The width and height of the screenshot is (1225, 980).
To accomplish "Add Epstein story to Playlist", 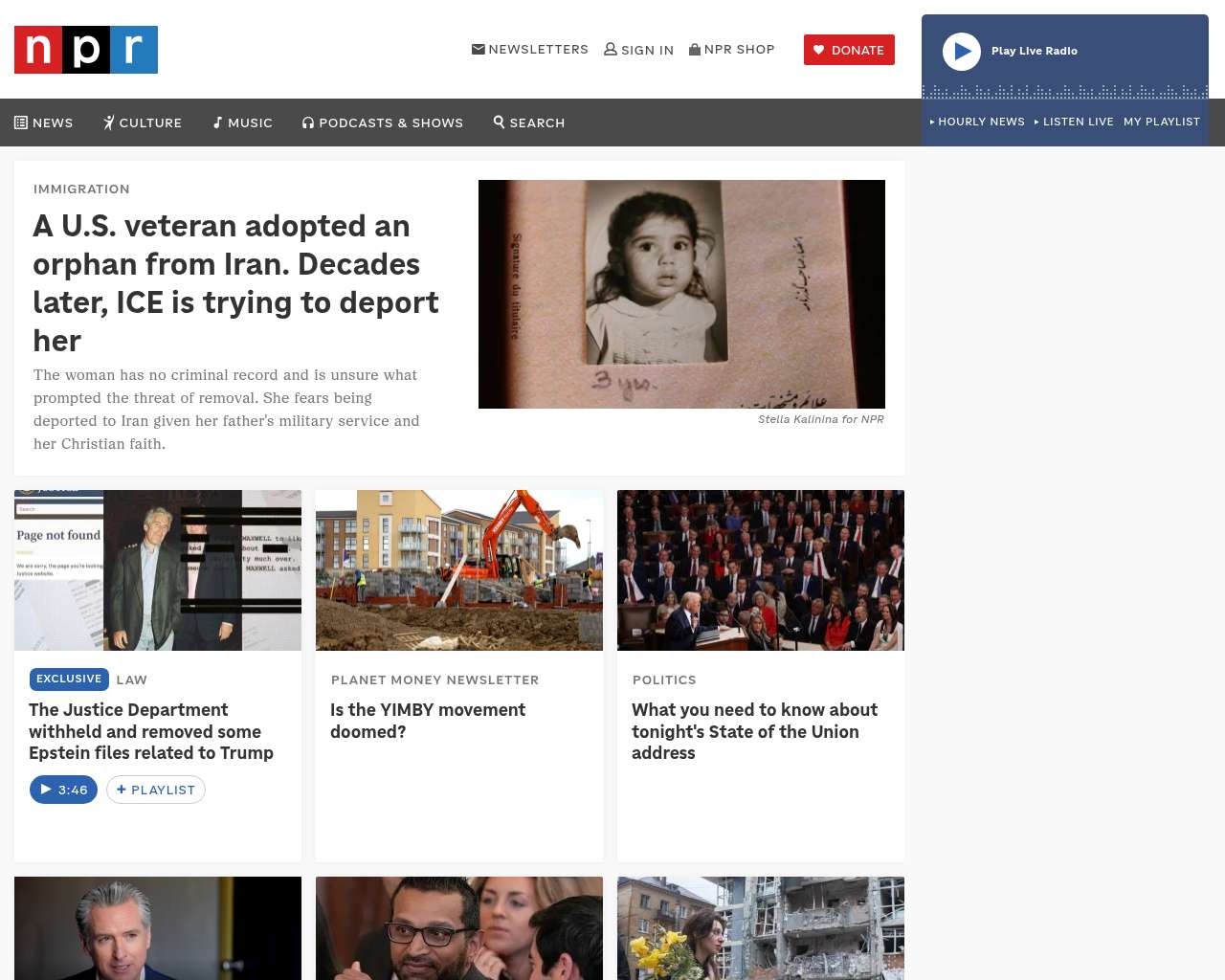I will point(156,790).
